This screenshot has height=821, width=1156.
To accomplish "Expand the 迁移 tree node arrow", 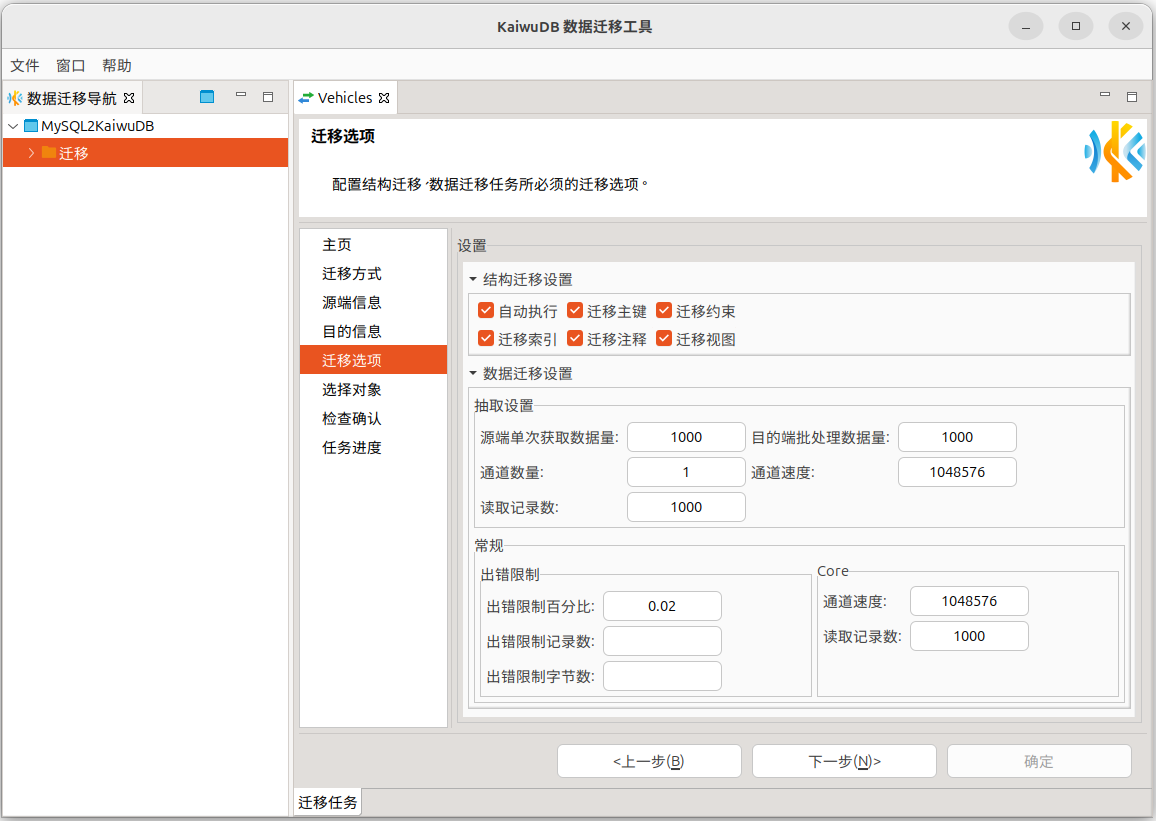I will point(31,153).
